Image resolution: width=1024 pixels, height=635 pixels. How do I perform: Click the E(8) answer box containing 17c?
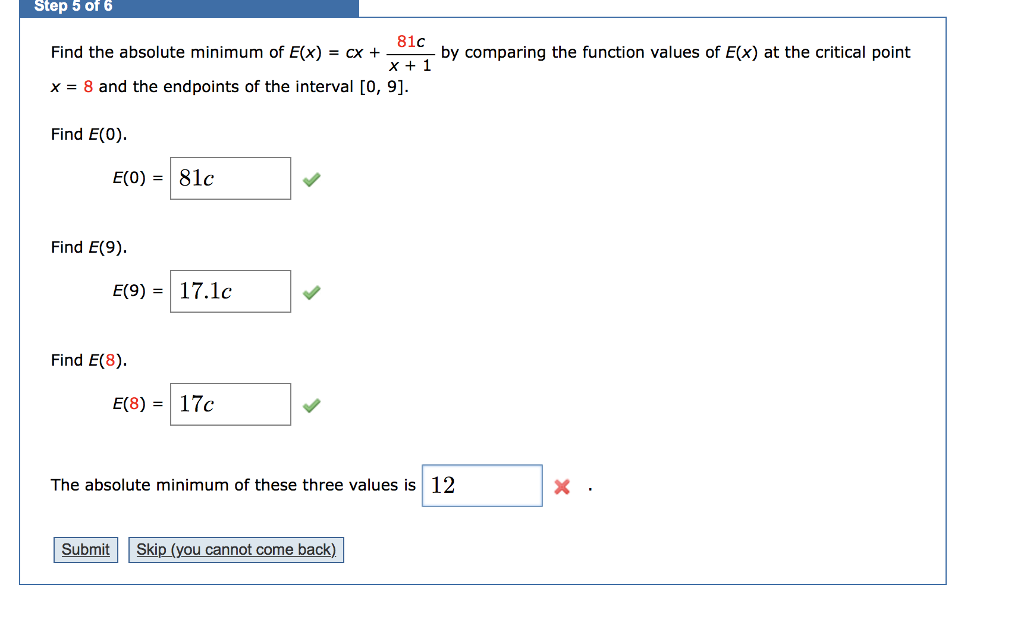230,404
